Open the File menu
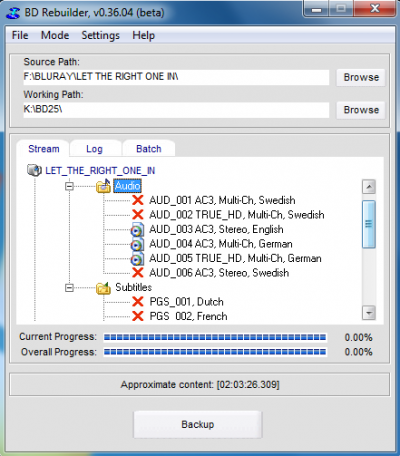The width and height of the screenshot is (400, 456). (x=20, y=35)
